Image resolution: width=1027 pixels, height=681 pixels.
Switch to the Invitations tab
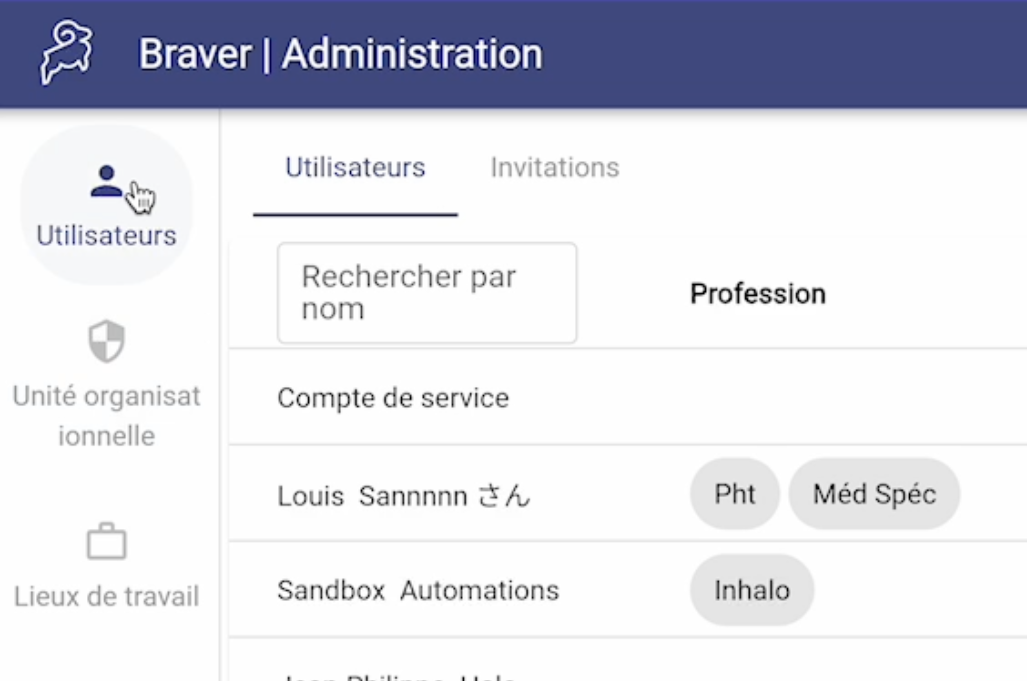555,168
